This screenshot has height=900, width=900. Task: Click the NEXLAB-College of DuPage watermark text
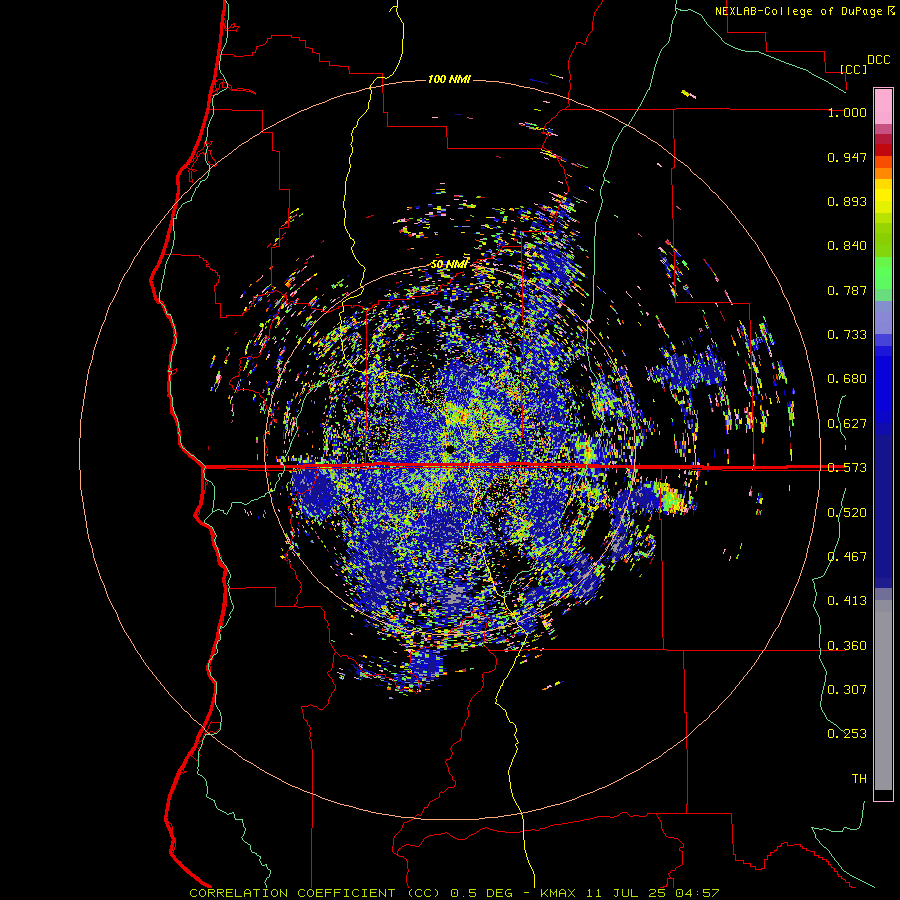coord(798,11)
